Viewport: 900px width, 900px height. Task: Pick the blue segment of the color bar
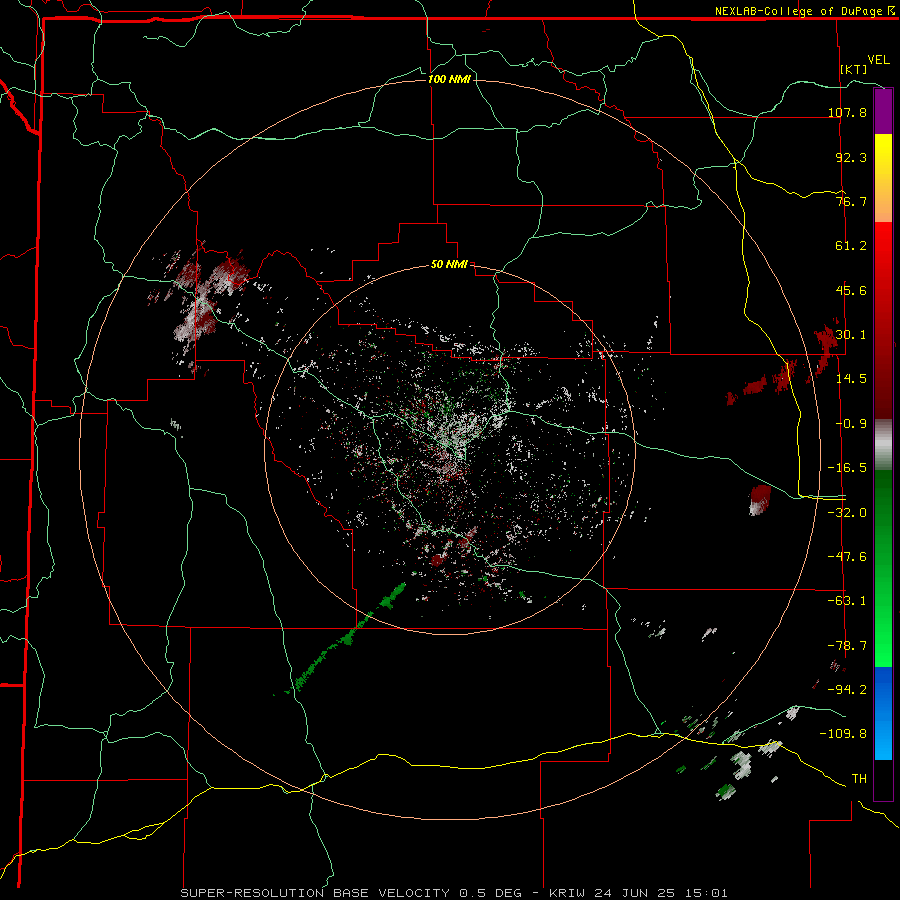click(x=883, y=713)
